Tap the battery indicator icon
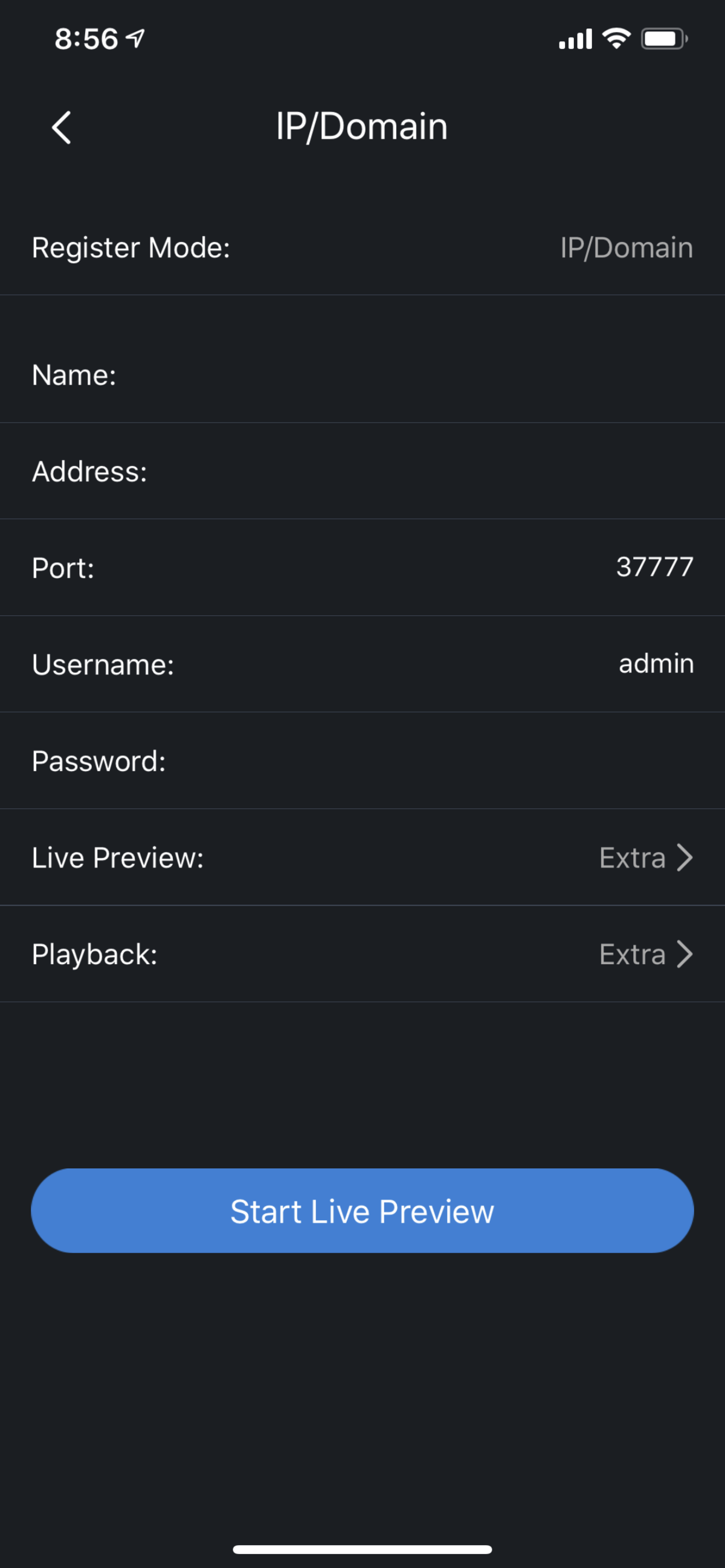This screenshot has height=1568, width=725. point(663,39)
